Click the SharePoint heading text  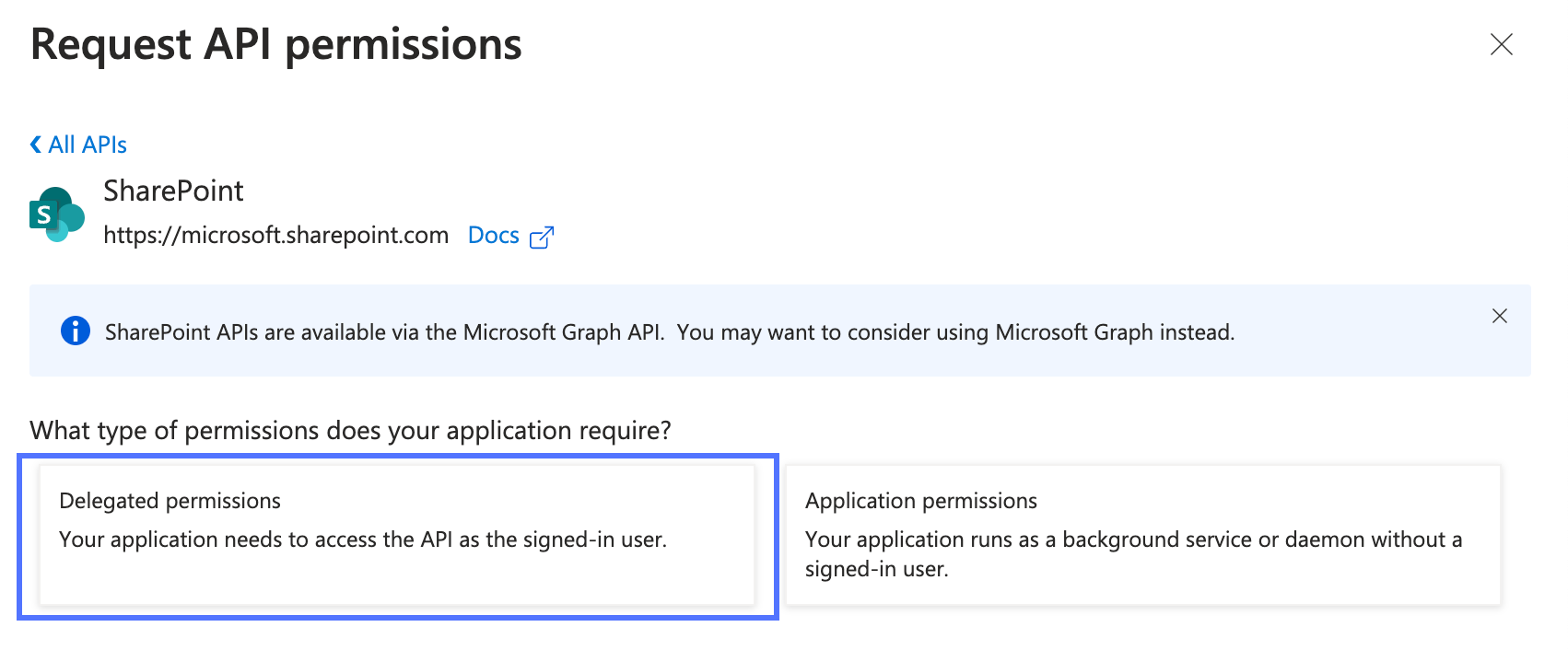click(173, 191)
